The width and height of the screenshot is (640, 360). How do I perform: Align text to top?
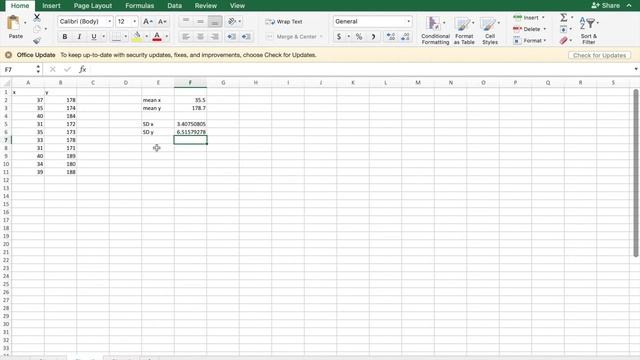(x=186, y=21)
